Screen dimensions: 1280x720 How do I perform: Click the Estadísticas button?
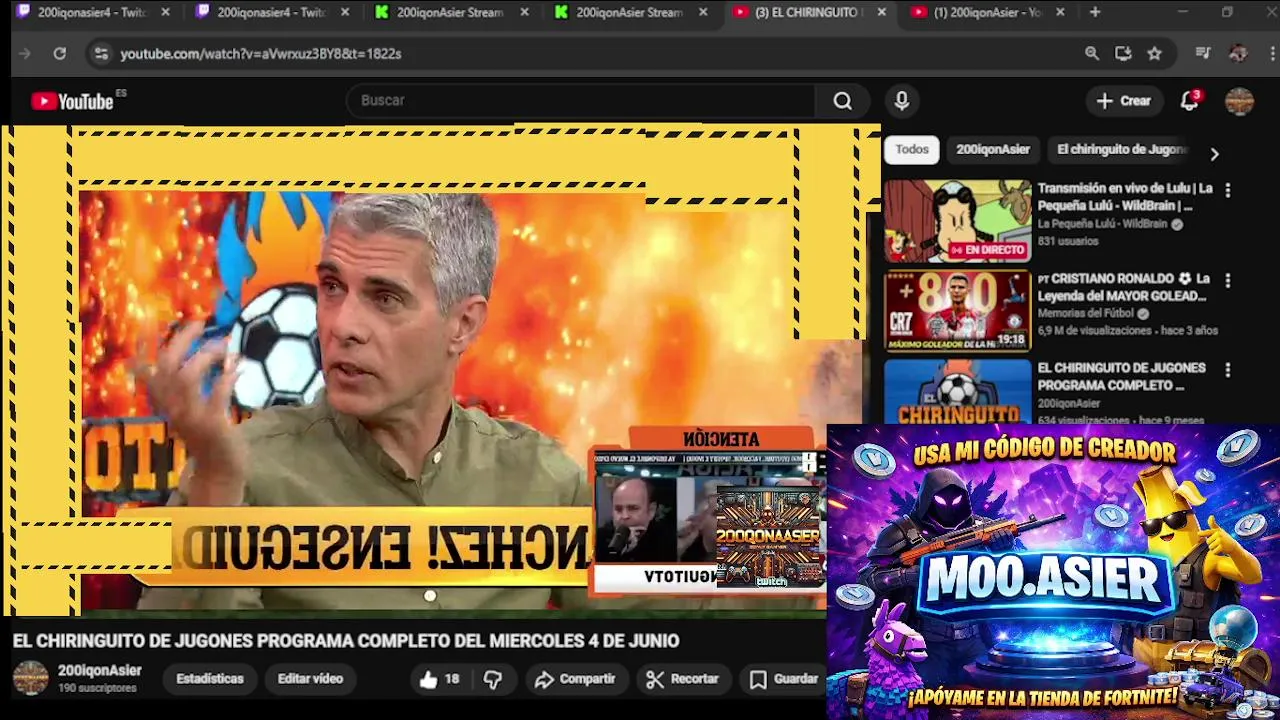click(x=210, y=679)
